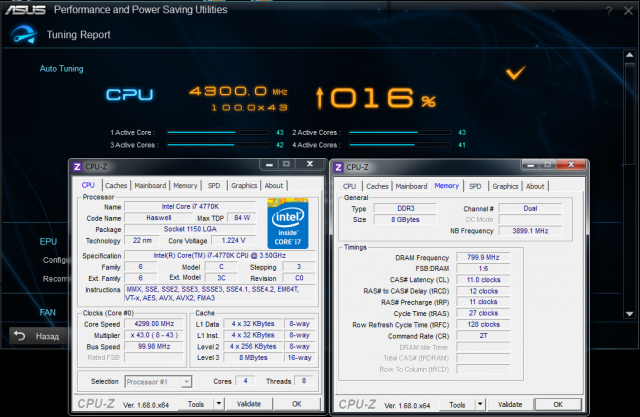The width and height of the screenshot is (640, 417).
Task: Expand Tools dropdown arrow in left CPU-Z
Action: pos(219,404)
